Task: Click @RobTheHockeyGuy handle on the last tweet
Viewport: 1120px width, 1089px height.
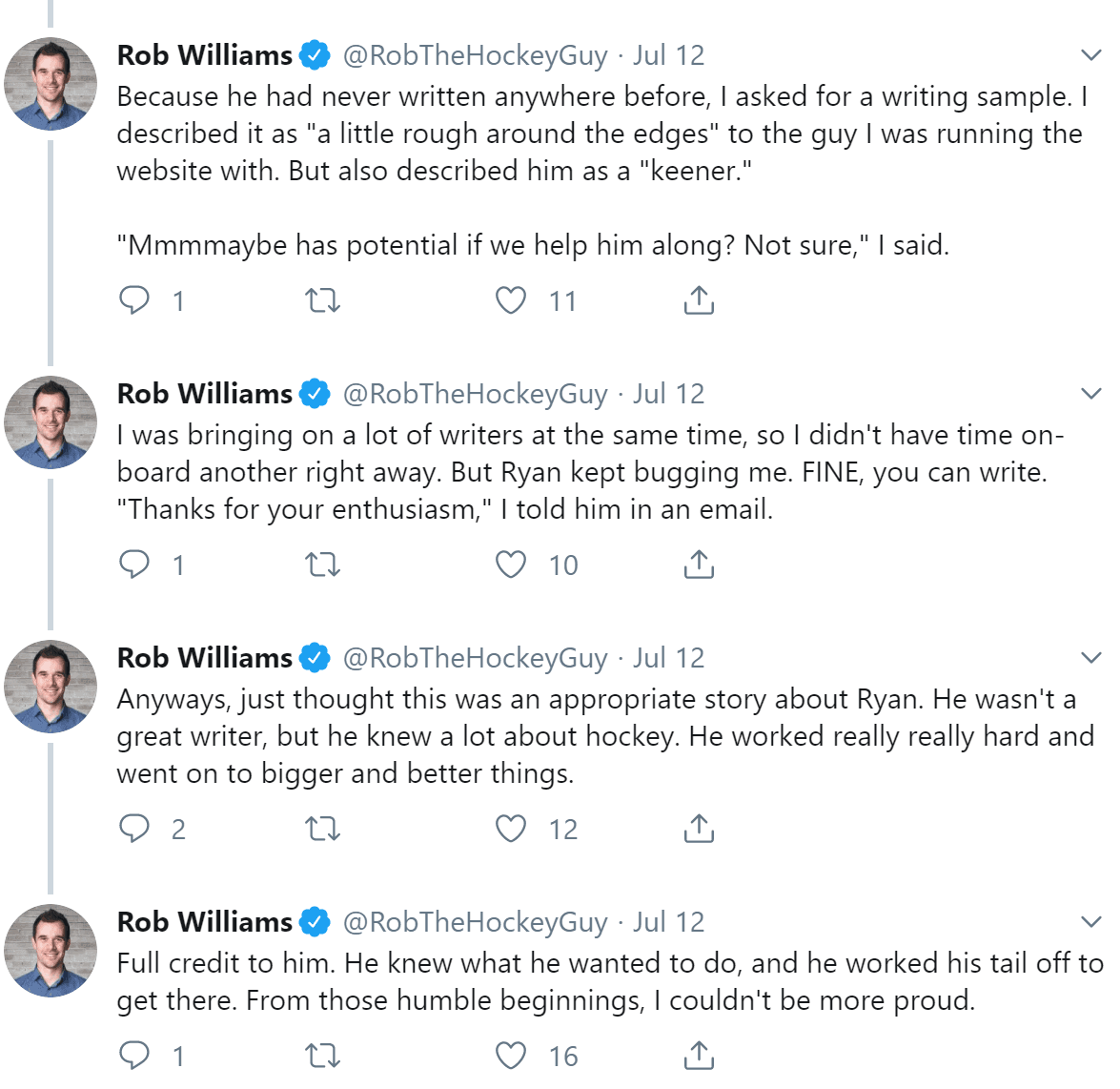Action: pyautogui.click(x=475, y=922)
